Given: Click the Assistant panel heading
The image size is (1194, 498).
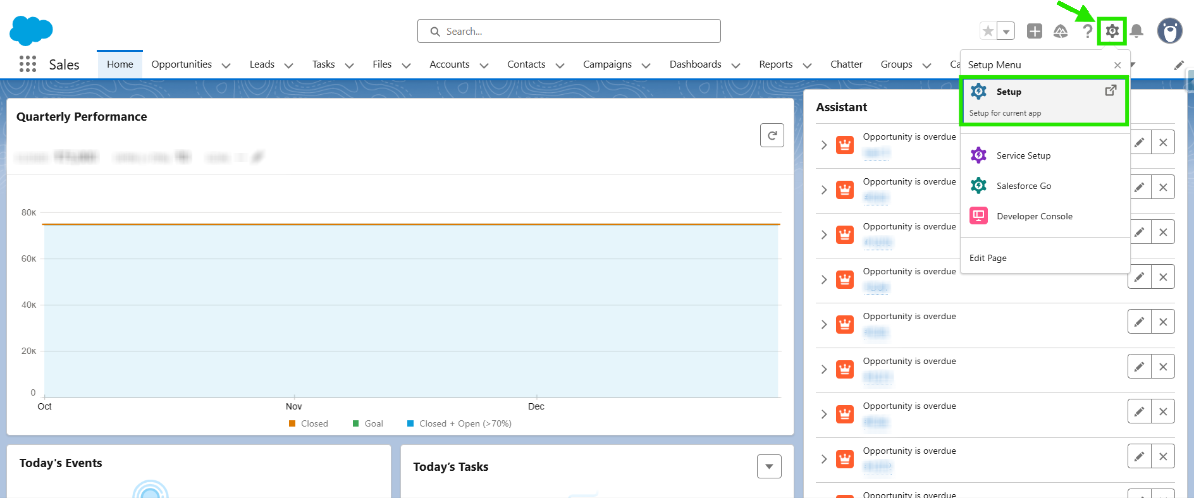Looking at the screenshot, I should tap(841, 107).
